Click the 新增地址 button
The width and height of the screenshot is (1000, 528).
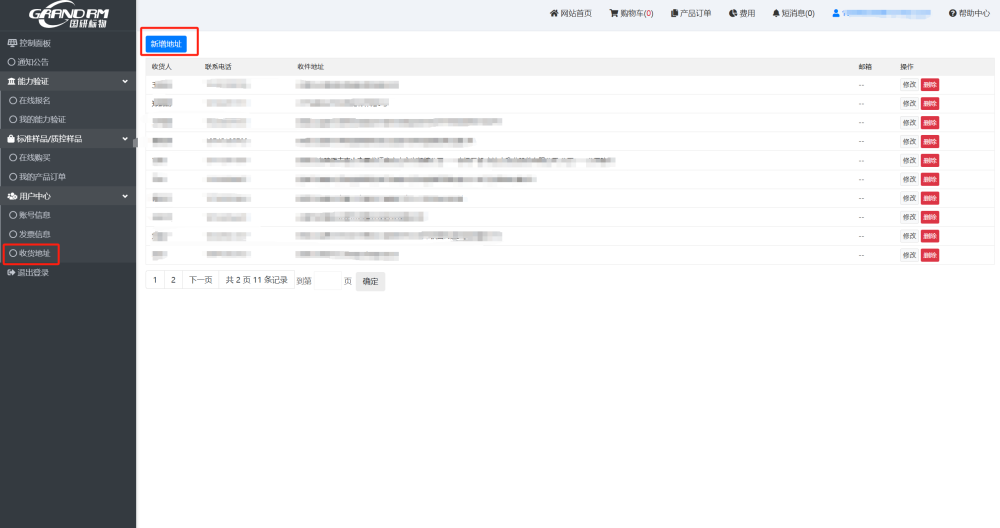click(x=166, y=44)
